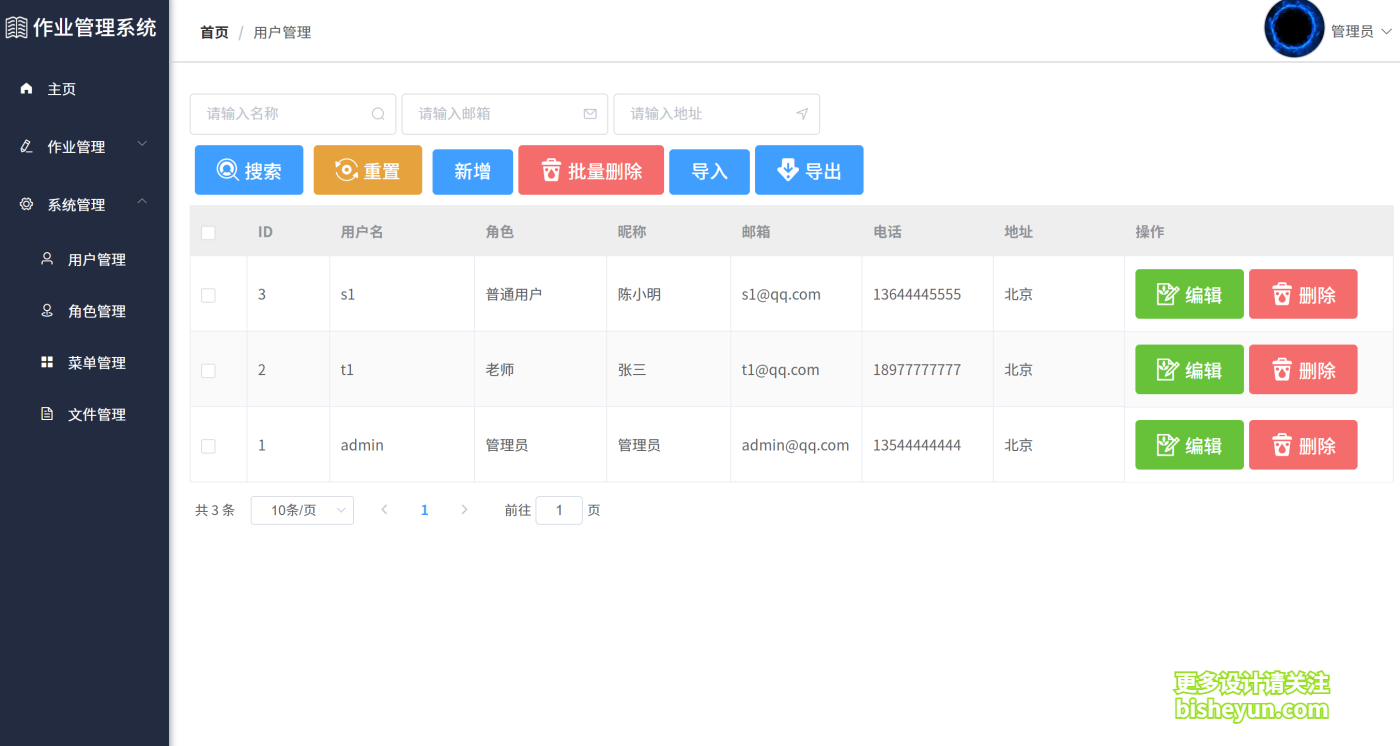Click the 电话 column header
This screenshot has width=1400, height=746.
tap(887, 231)
